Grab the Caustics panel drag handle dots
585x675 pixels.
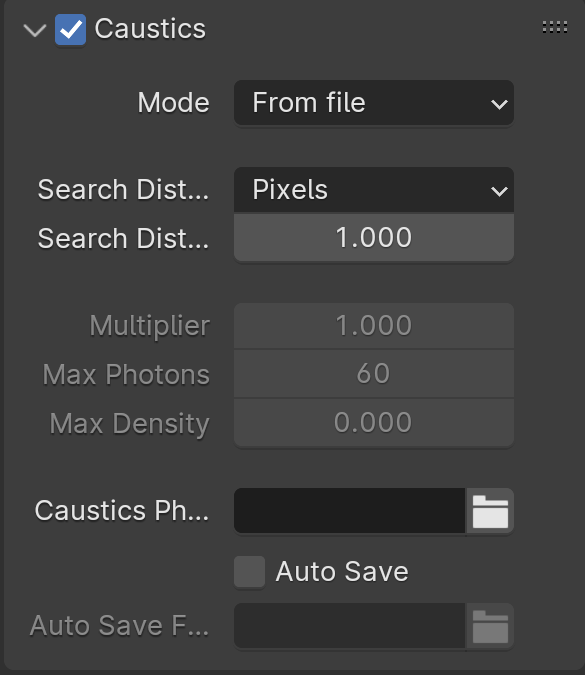point(554,28)
